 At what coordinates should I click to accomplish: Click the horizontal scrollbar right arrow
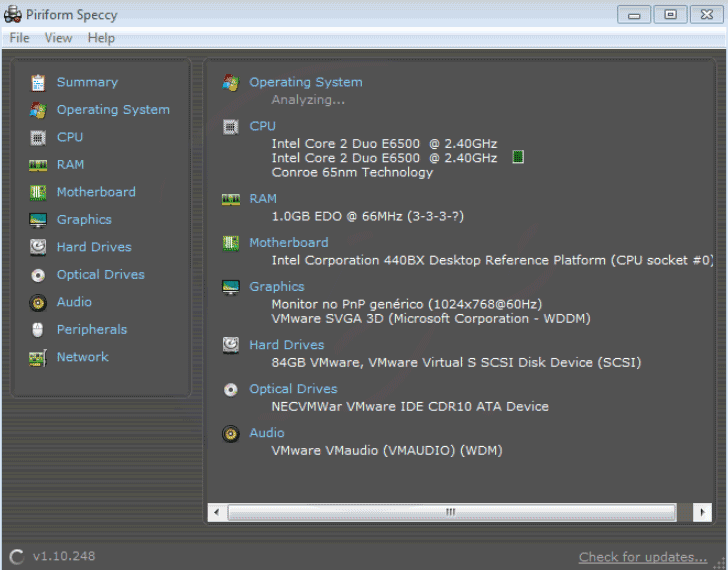click(703, 512)
